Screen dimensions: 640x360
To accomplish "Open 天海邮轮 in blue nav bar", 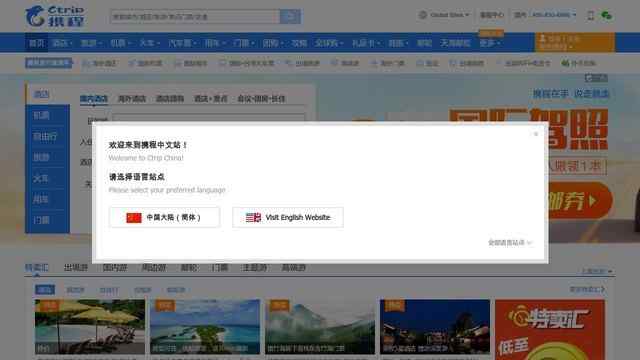I will point(455,43).
